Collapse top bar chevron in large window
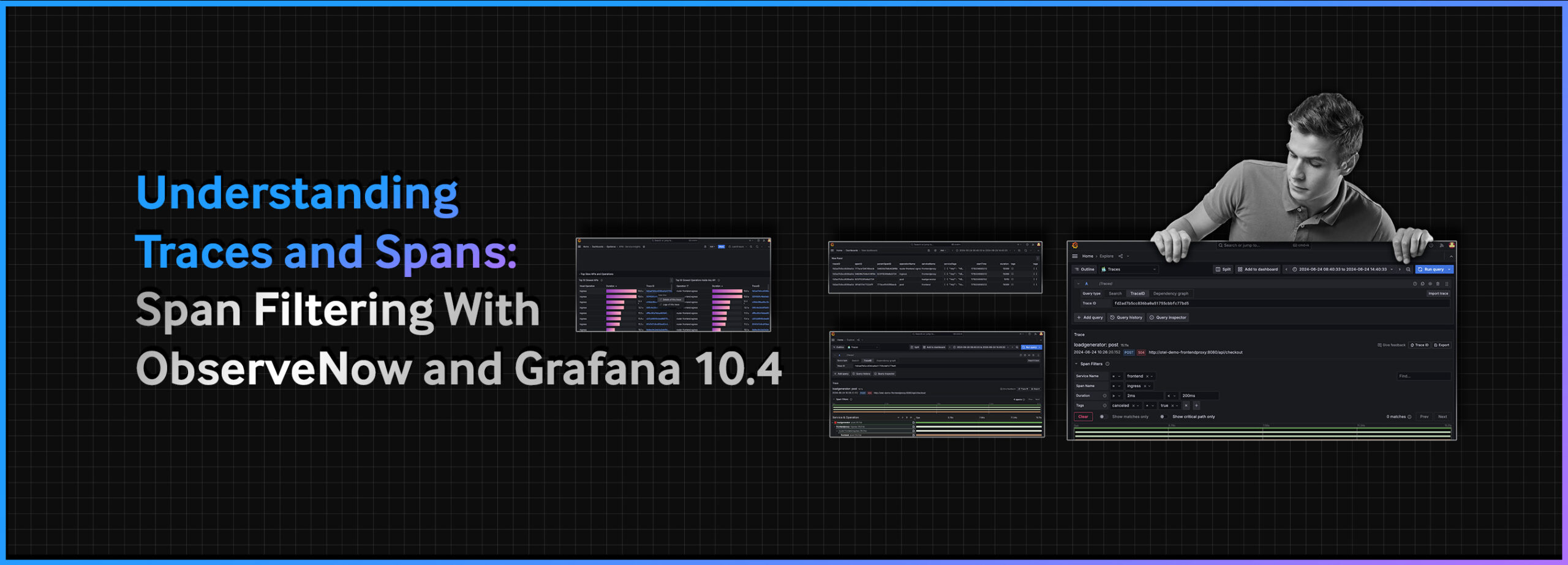This screenshot has height=565, width=1568. [1451, 257]
